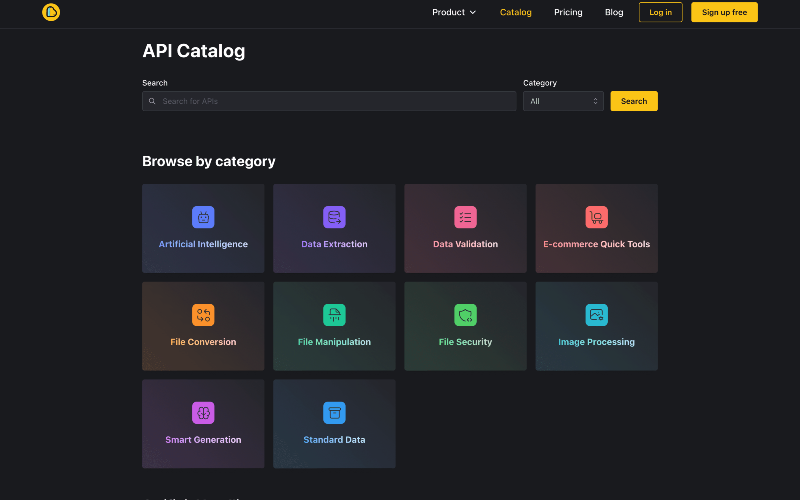Screen dimensions: 800x500
Task: Select the File Conversion category label
Action: (203, 342)
